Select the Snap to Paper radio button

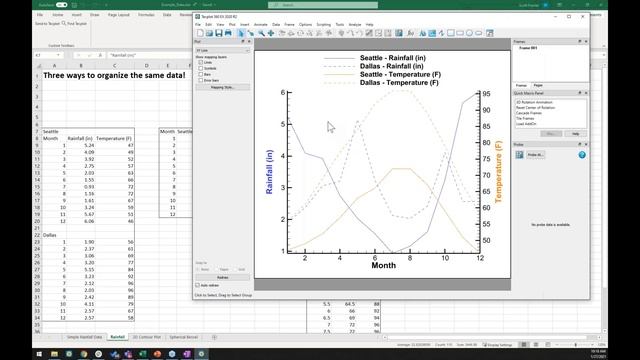[x=217, y=269]
